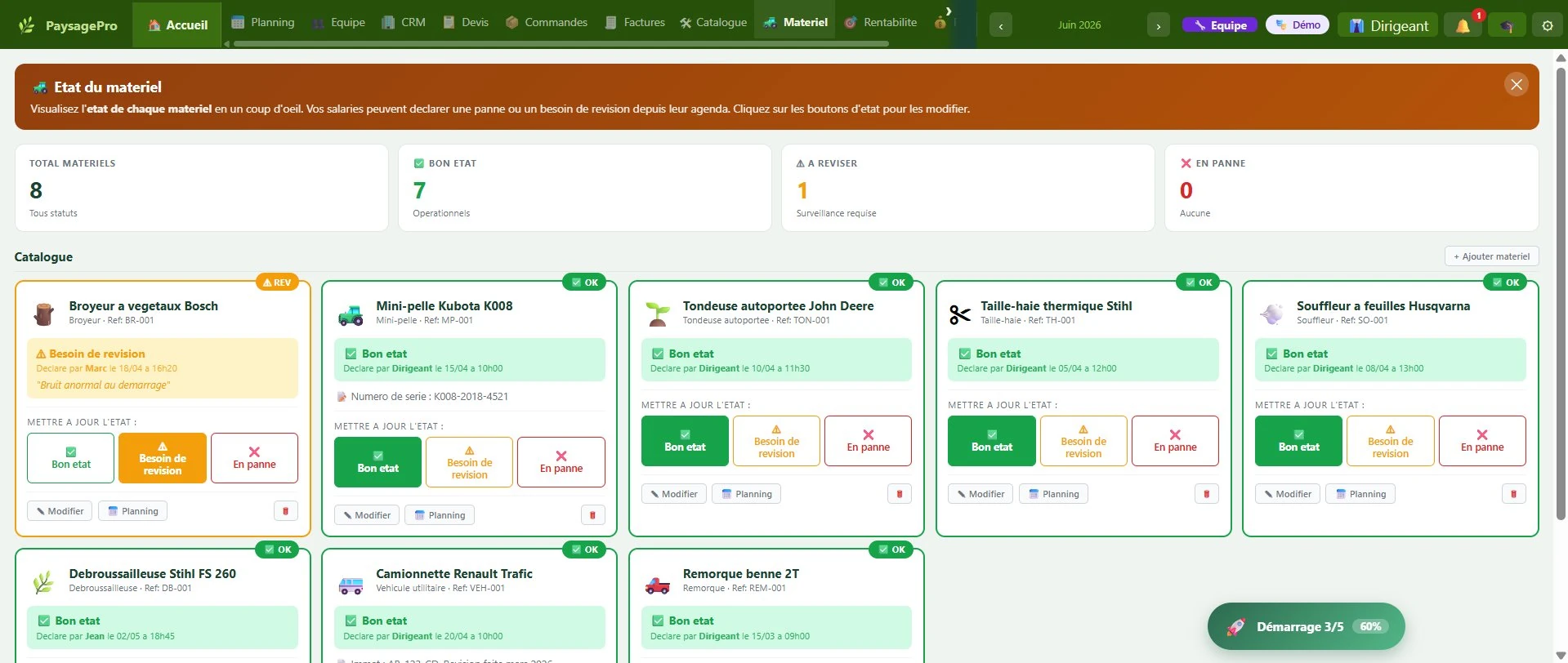Open the Factures tab
This screenshot has width=1568, height=663.
click(635, 22)
